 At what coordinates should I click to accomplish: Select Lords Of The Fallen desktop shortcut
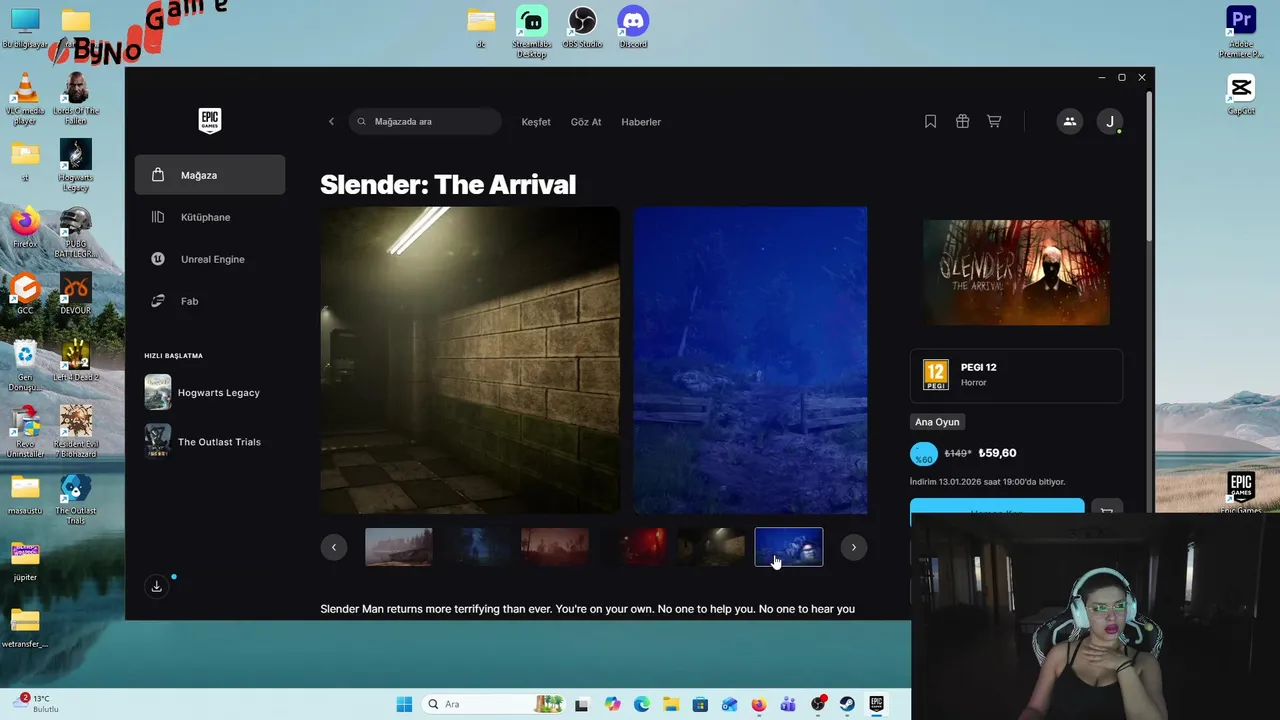[x=76, y=99]
